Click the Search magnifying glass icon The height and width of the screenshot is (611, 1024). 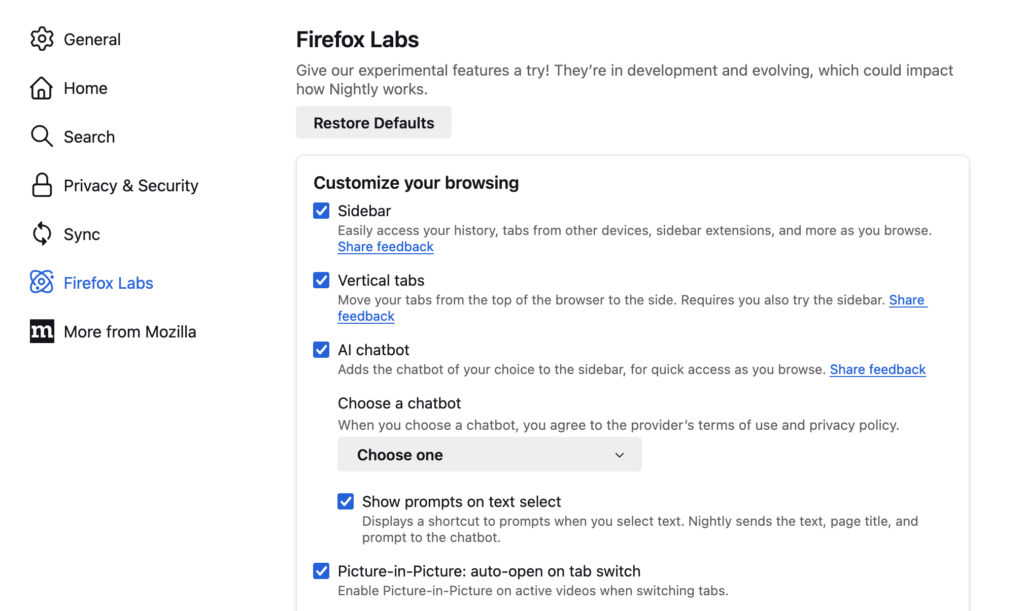click(42, 136)
